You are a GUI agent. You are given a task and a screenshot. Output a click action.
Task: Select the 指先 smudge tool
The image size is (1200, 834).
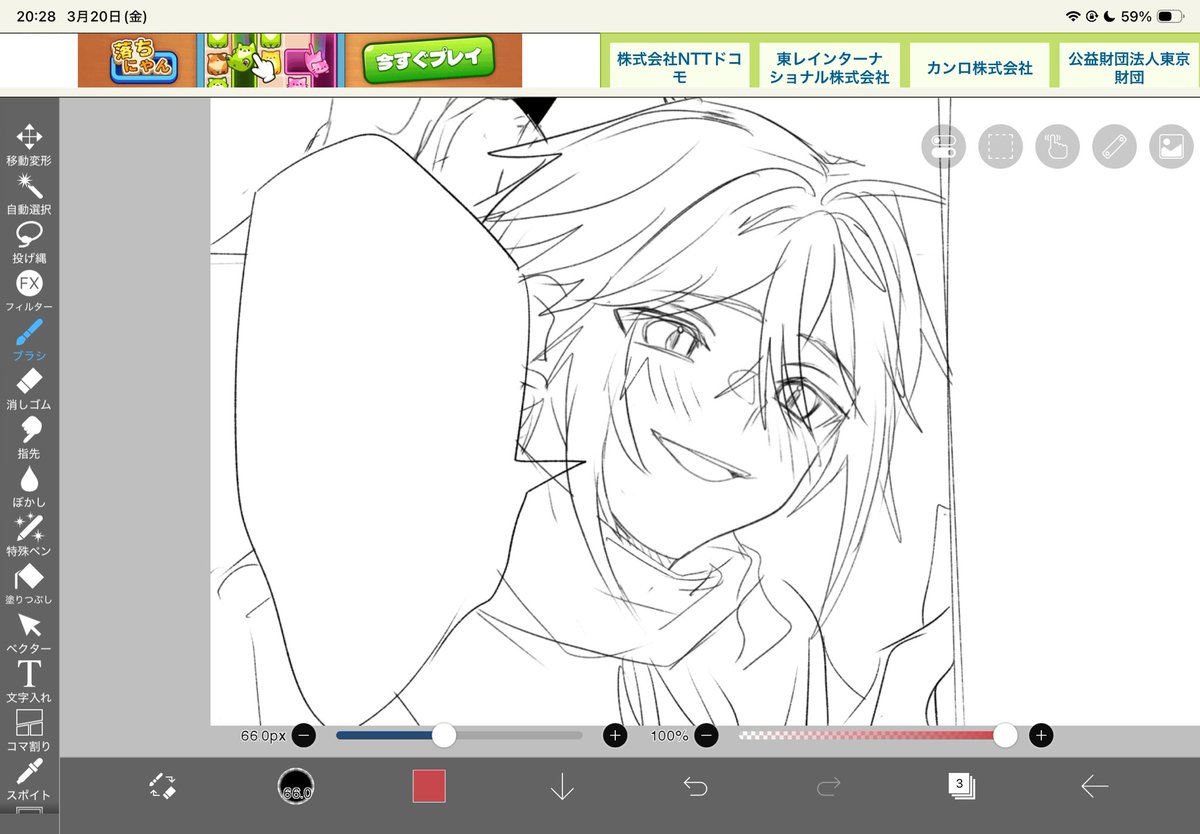[29, 439]
